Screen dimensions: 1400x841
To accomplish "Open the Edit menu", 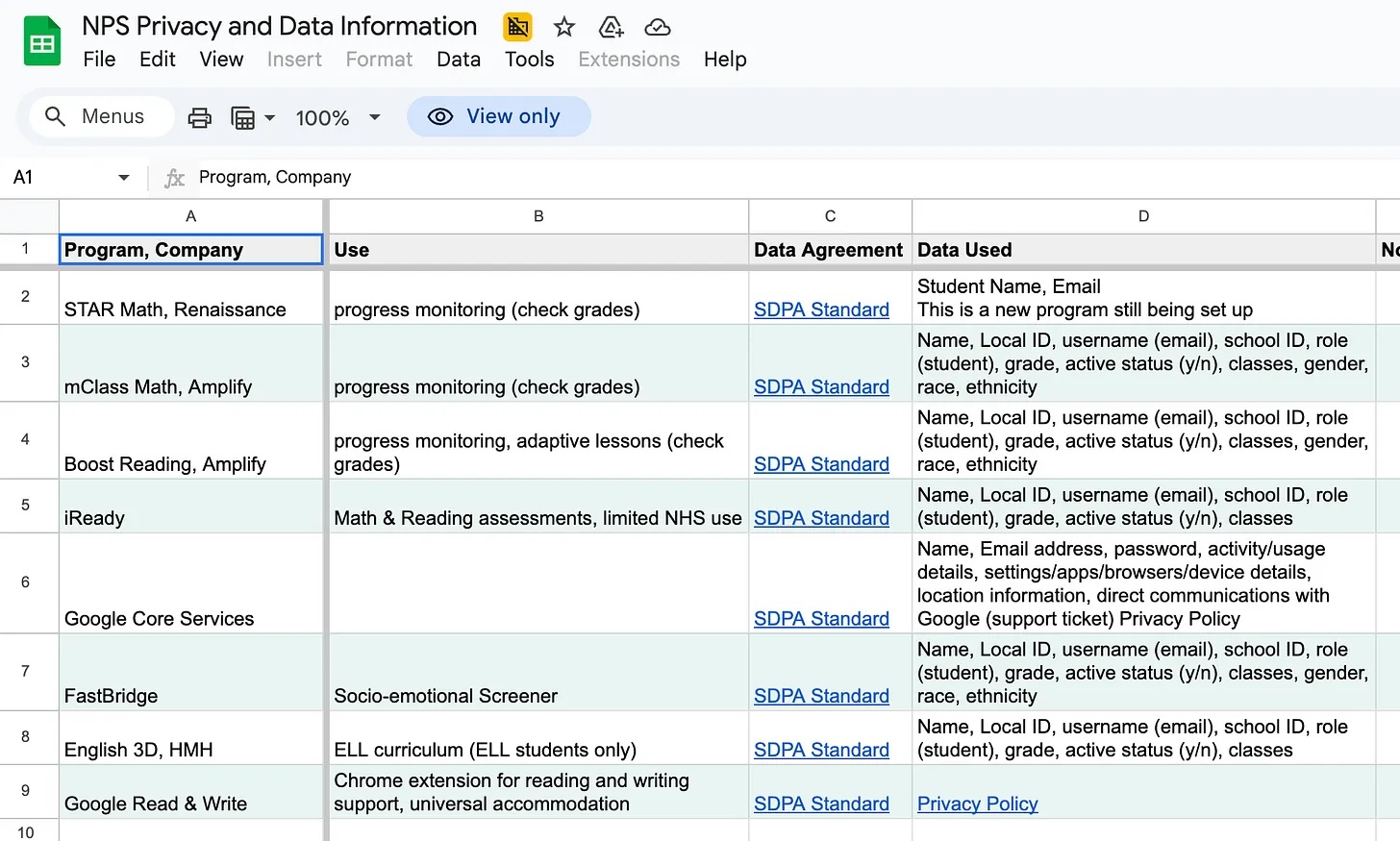I will tap(157, 60).
